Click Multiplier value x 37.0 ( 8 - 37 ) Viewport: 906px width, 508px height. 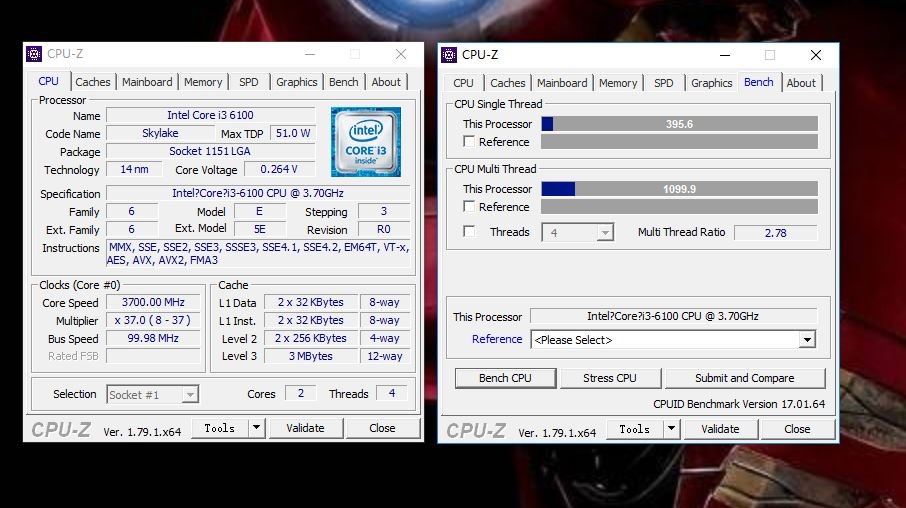tap(153, 320)
